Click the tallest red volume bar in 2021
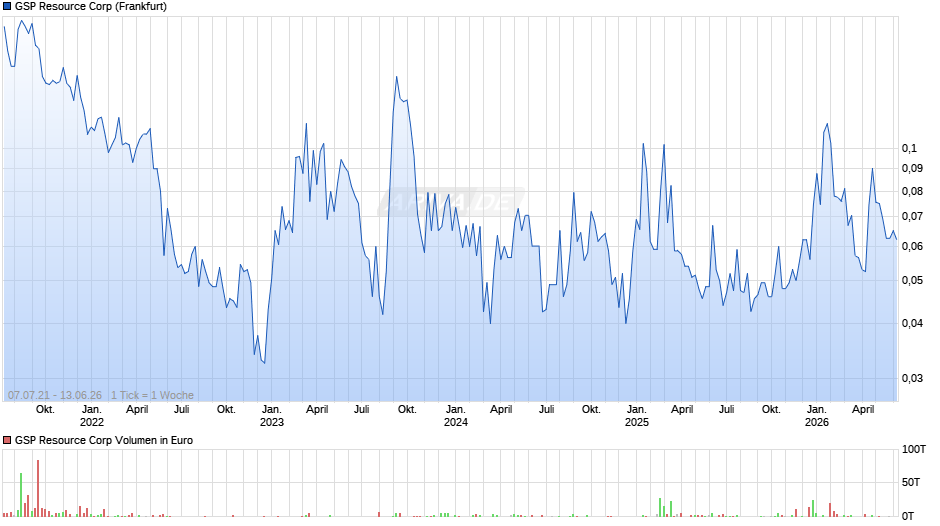Image resolution: width=940 pixels, height=526 pixels. 38,488
